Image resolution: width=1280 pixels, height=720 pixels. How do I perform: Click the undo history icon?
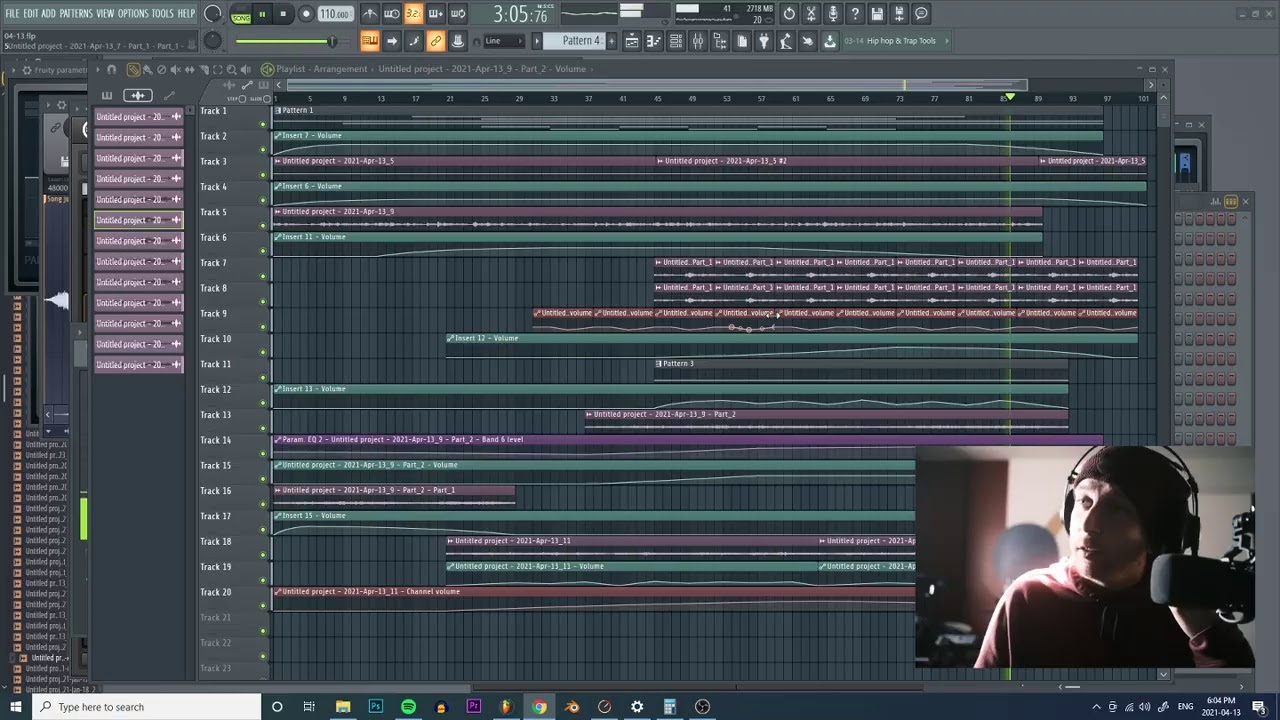(x=789, y=14)
